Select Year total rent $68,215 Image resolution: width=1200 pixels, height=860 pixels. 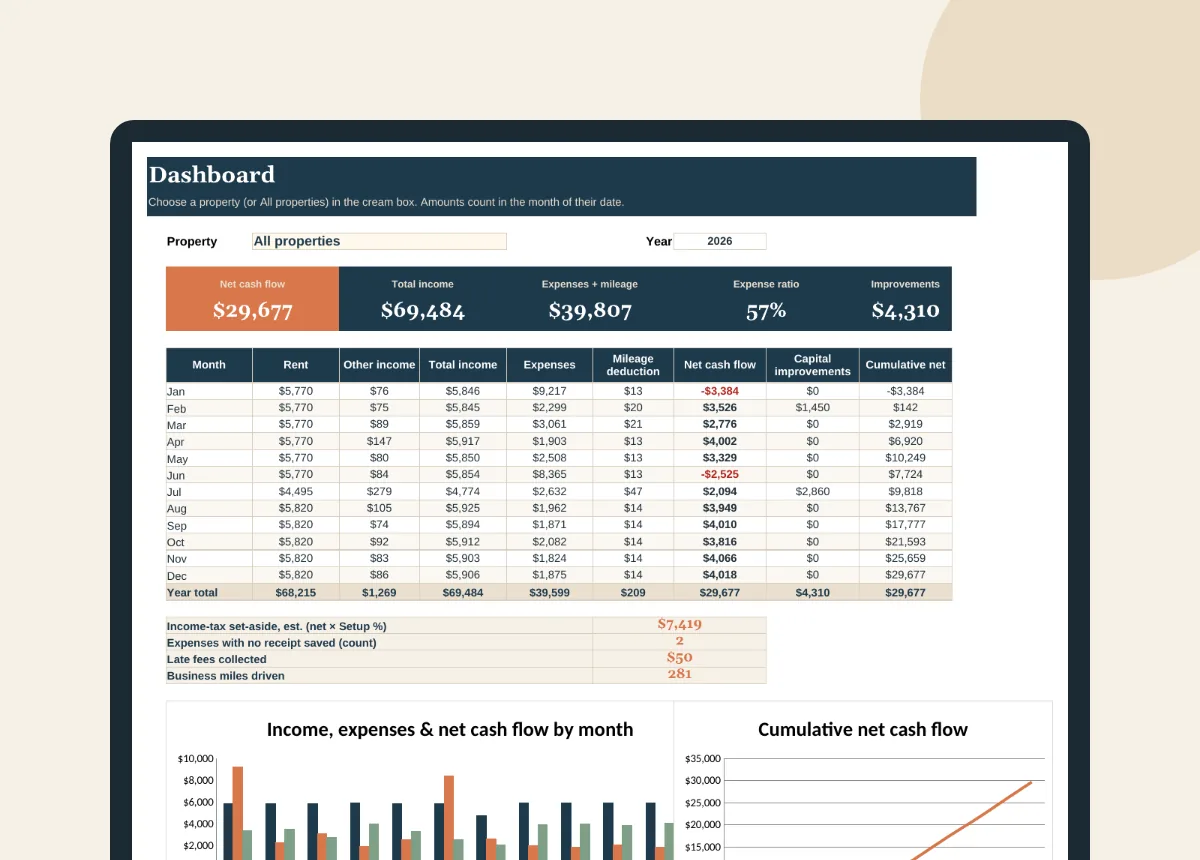pos(296,592)
